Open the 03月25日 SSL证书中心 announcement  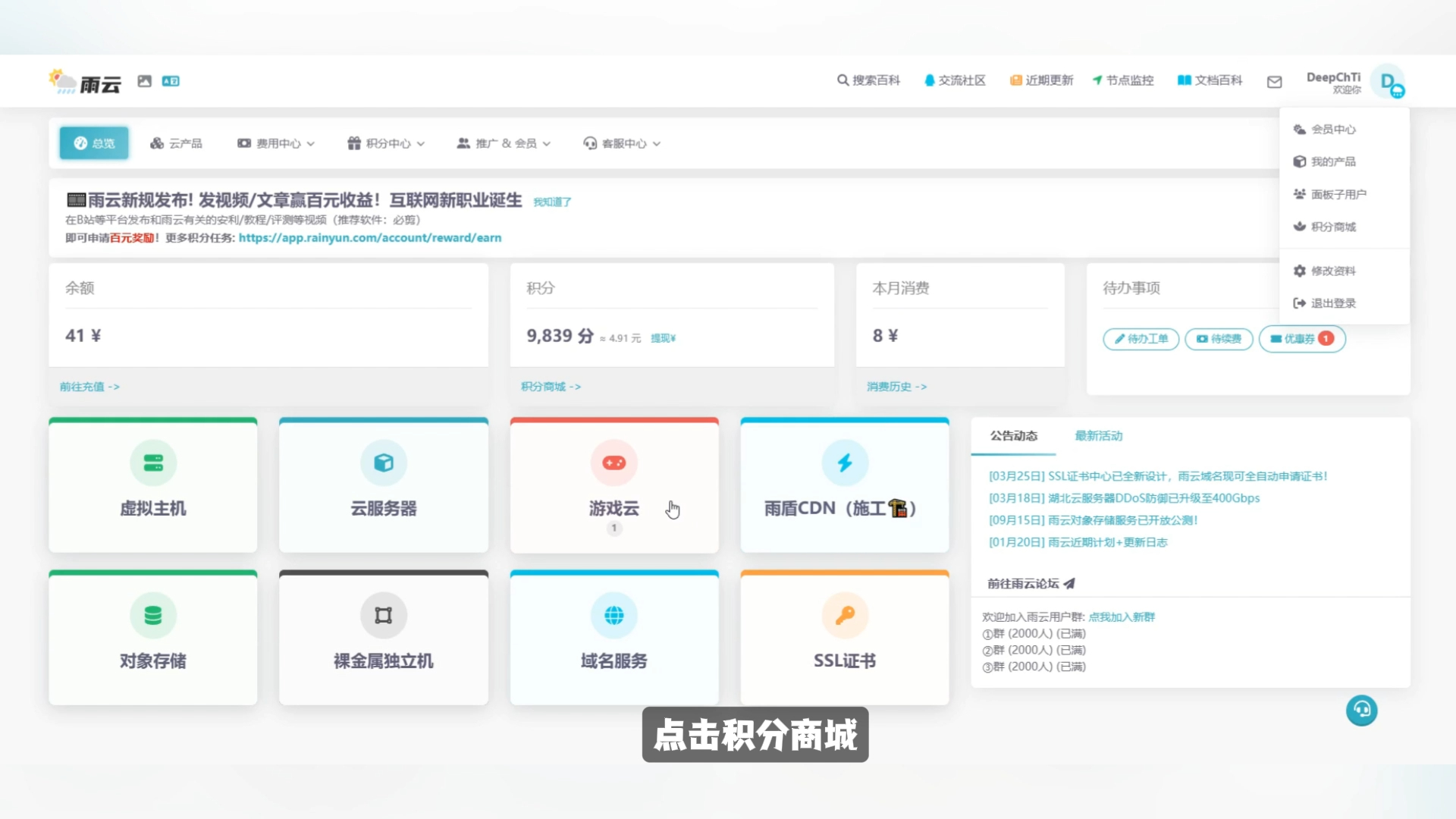(x=1158, y=476)
